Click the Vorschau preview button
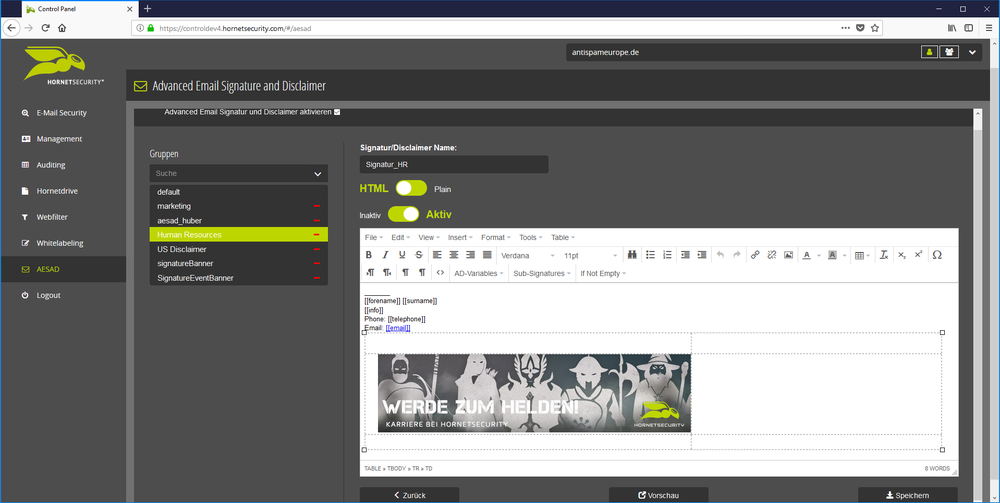 (659, 495)
